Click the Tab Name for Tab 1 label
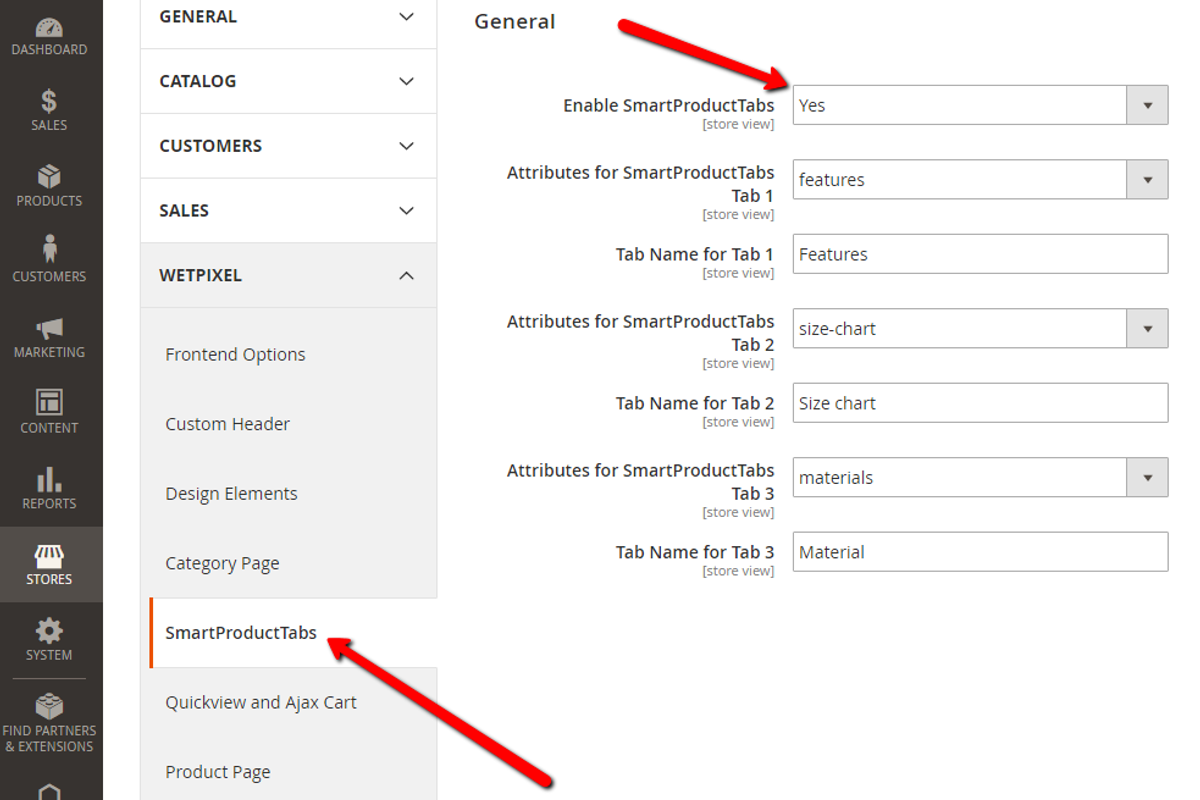1200x800 pixels. 695,254
